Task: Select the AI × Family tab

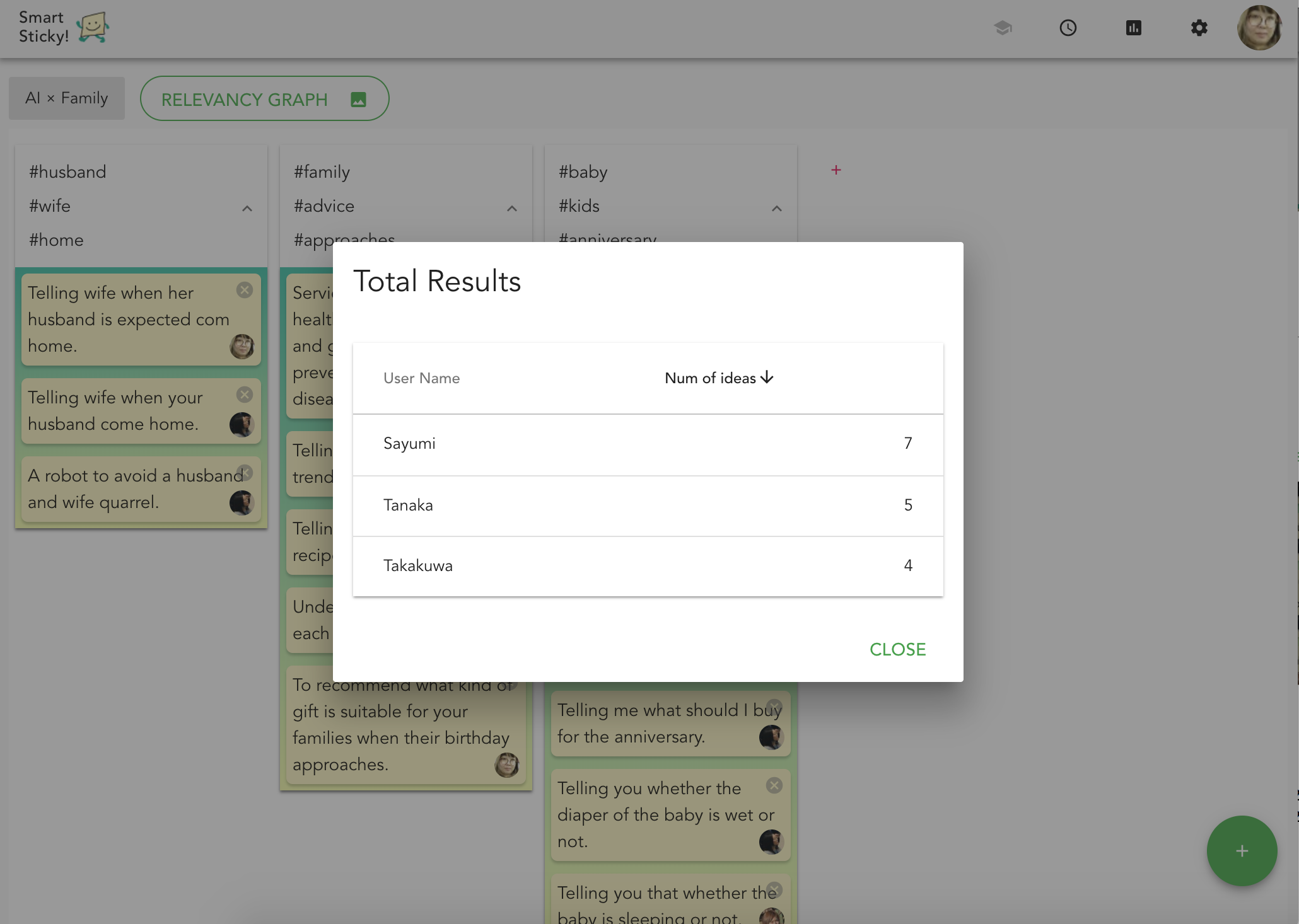Action: coord(67,98)
